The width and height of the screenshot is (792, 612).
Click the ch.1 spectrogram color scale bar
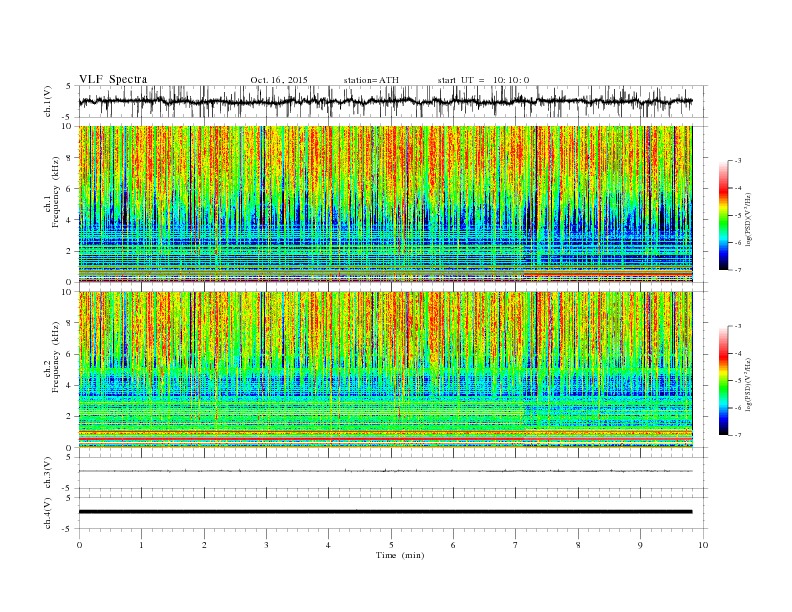724,215
